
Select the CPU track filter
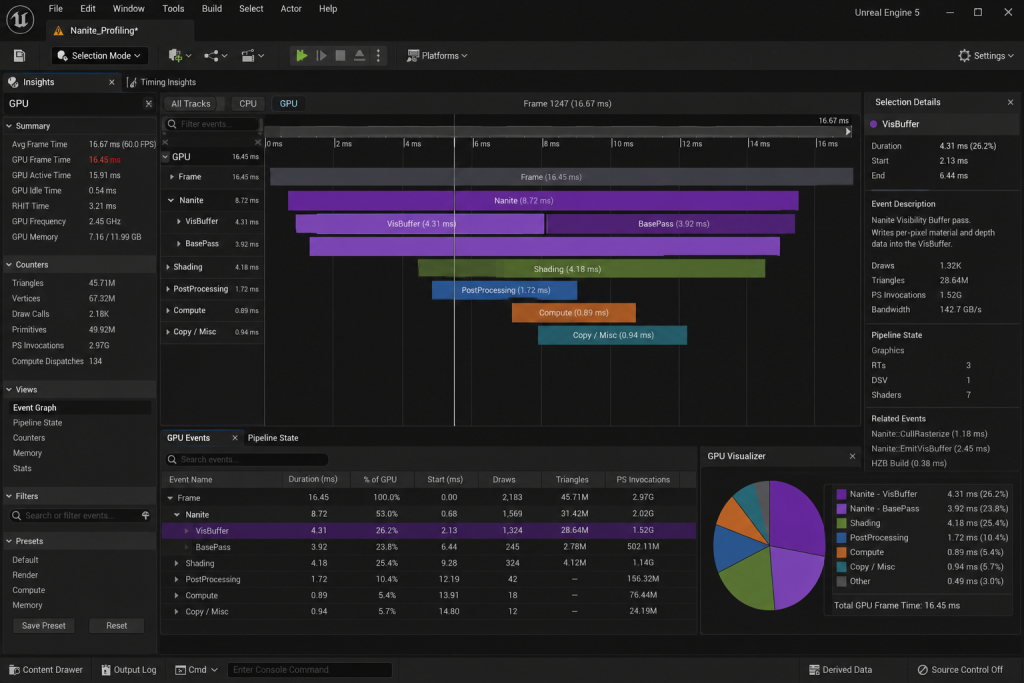(248, 104)
